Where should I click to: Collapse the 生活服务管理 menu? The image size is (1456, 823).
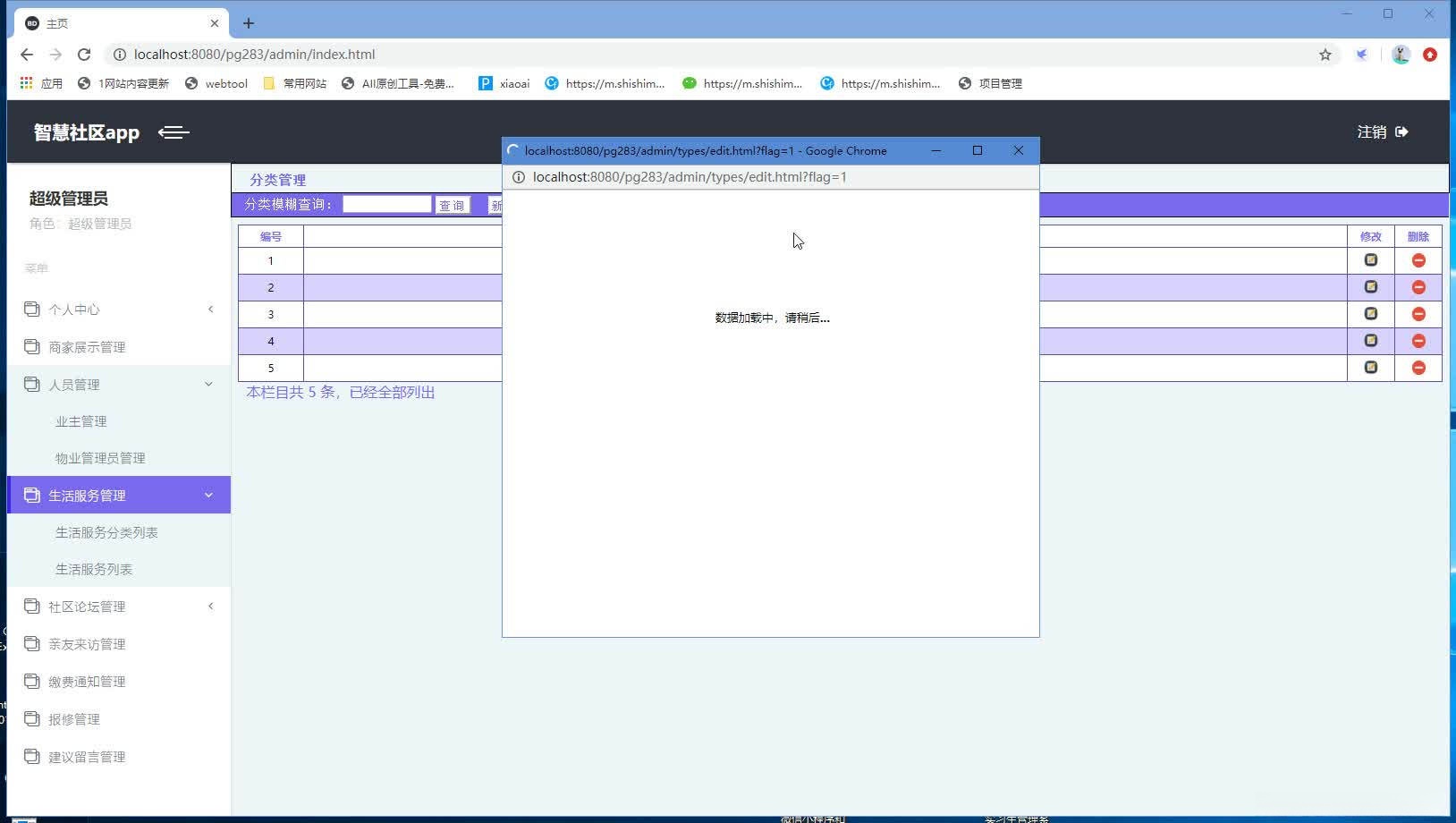[x=119, y=496]
